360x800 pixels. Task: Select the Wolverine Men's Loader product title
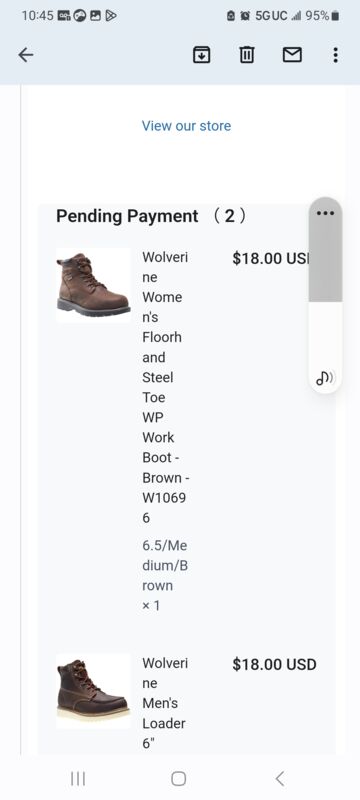[165, 703]
